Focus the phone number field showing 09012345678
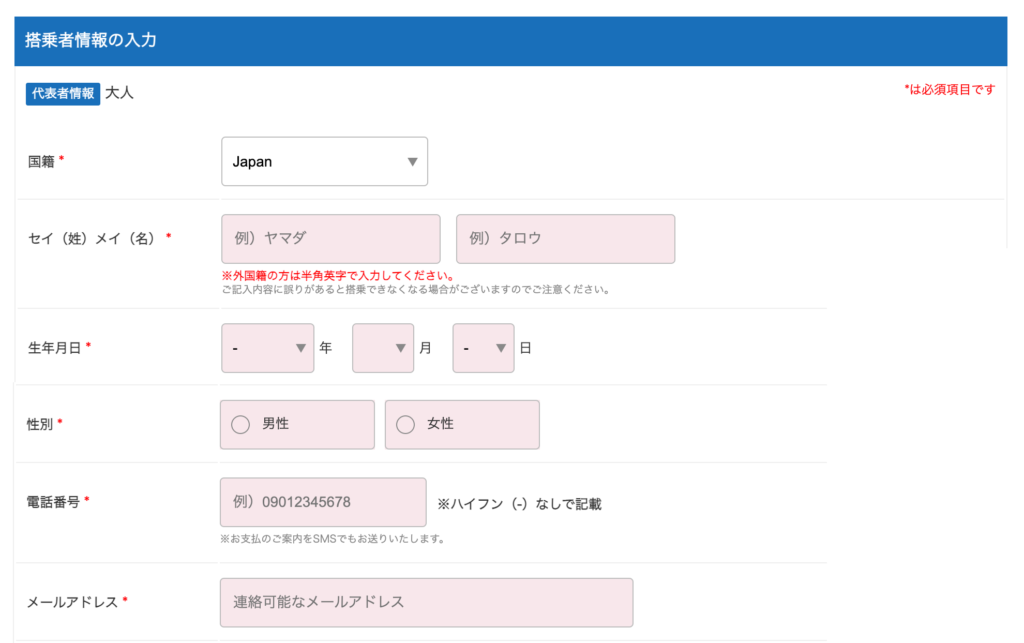This screenshot has width=1024, height=643. (x=322, y=502)
